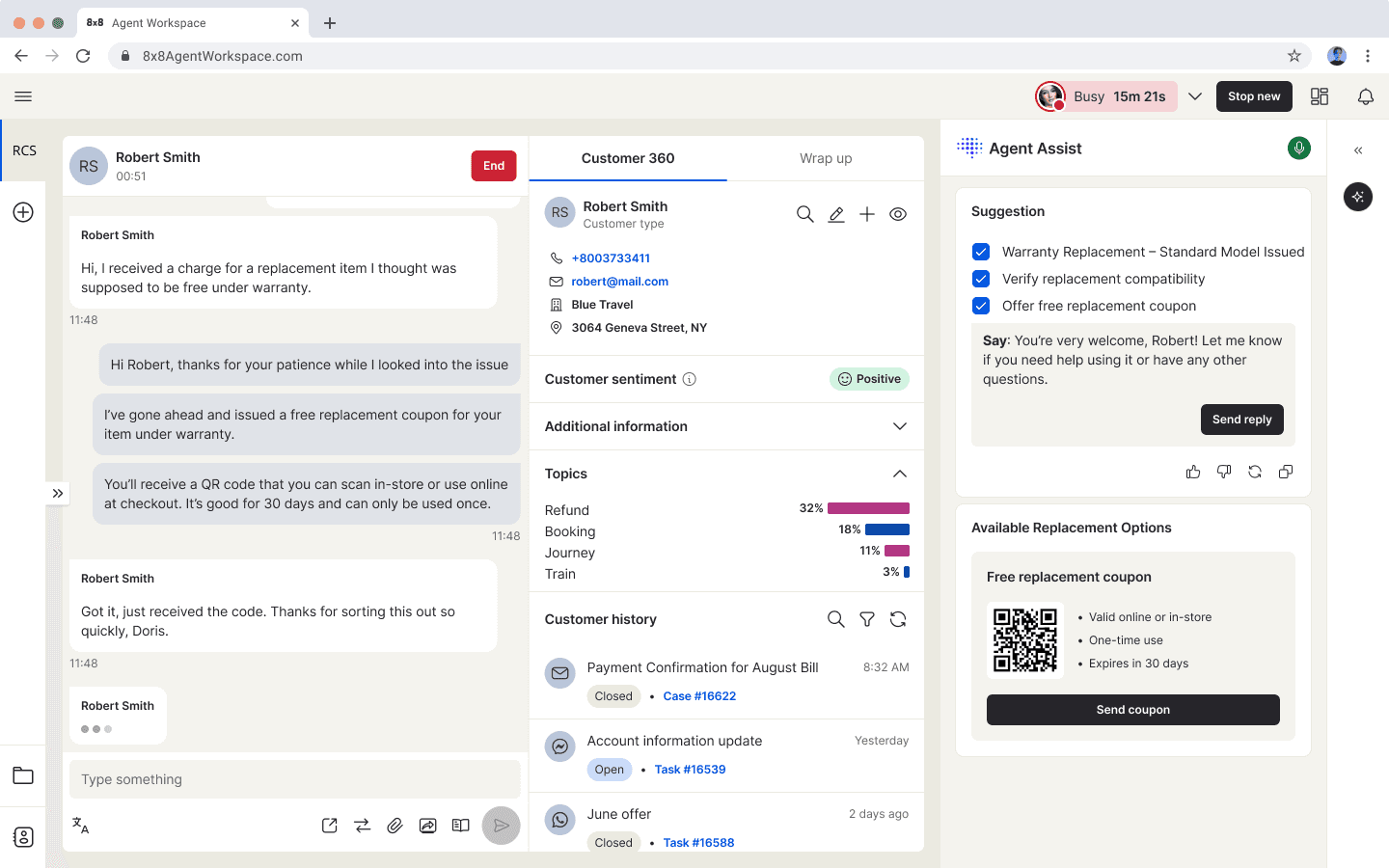
Task: Click the Refund topic 32% bar
Action: (868, 508)
